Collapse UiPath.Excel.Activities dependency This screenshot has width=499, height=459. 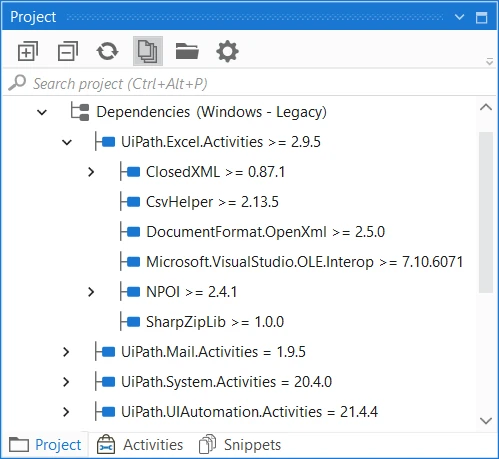coord(67,142)
